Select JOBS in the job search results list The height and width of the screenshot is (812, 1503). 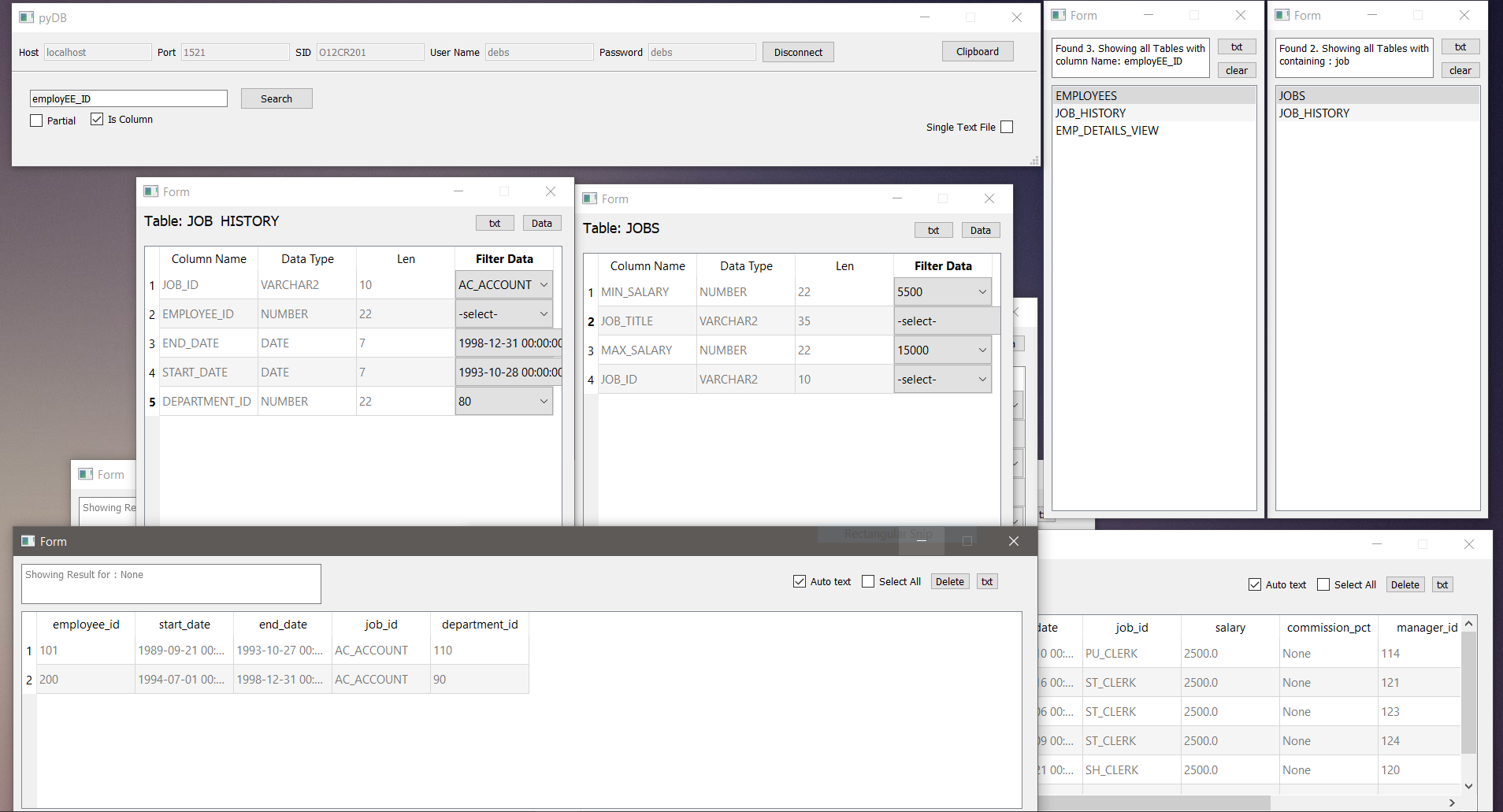[1377, 95]
